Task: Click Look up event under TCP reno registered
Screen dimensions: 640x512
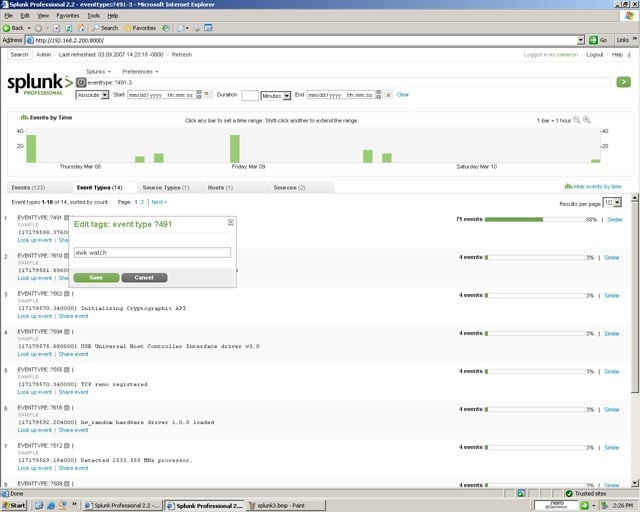Action: (x=35, y=392)
